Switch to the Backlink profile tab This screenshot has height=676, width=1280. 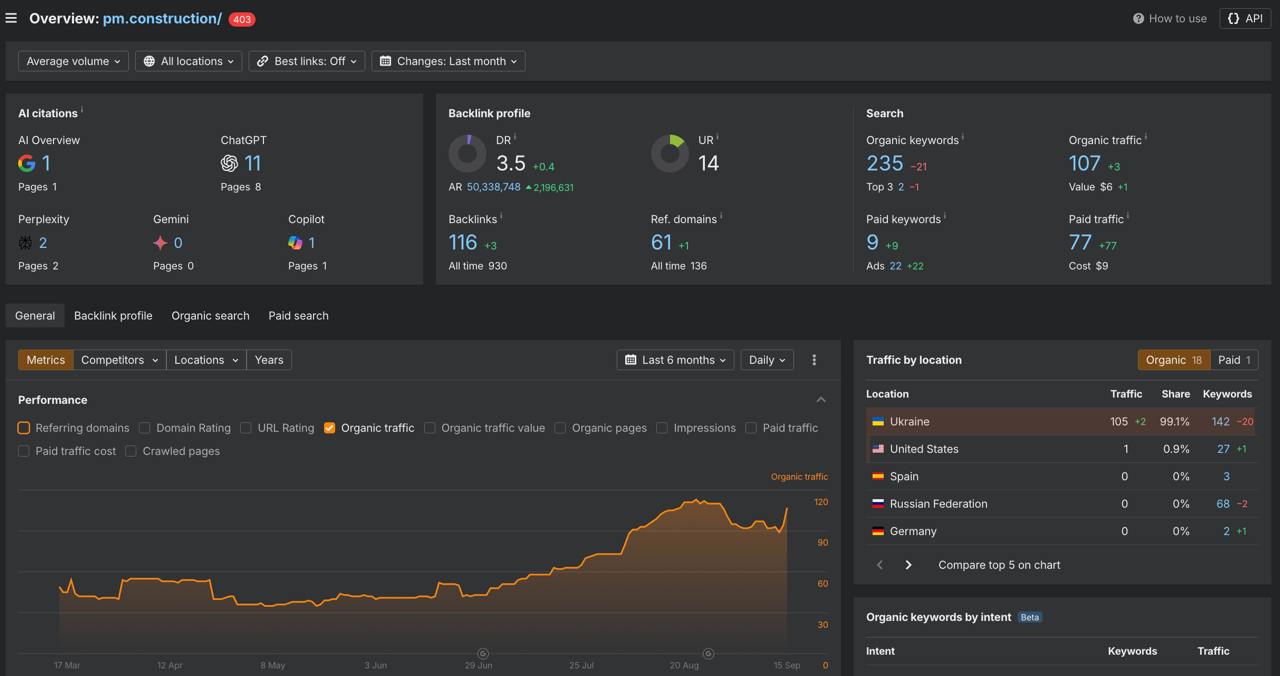113,316
